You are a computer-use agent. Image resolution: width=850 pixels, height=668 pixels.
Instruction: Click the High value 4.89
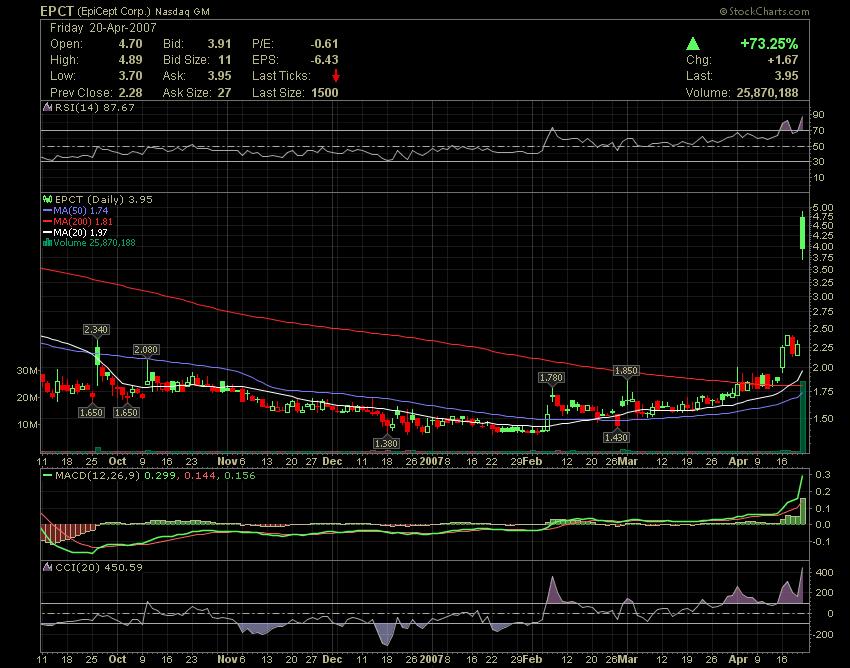(x=131, y=60)
